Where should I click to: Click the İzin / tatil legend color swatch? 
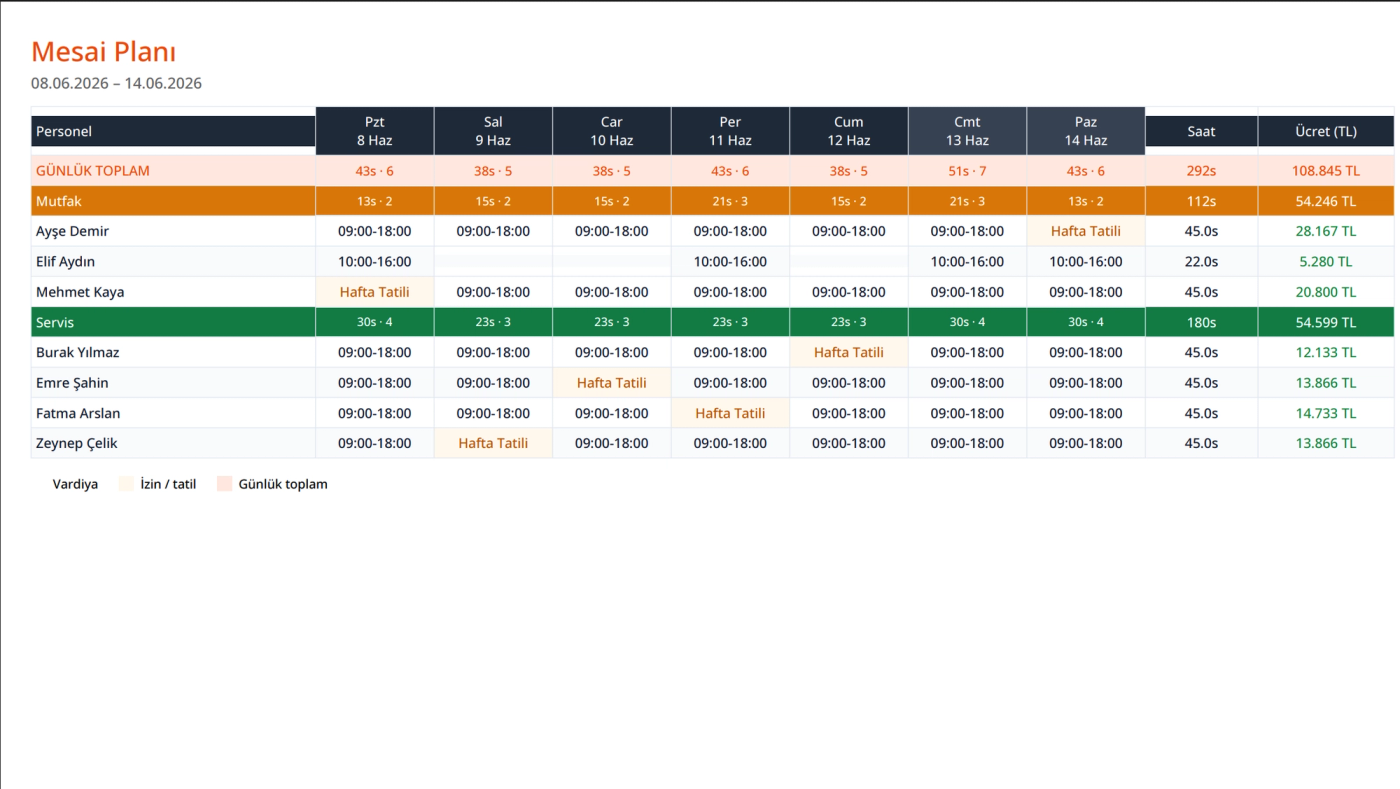click(x=126, y=484)
